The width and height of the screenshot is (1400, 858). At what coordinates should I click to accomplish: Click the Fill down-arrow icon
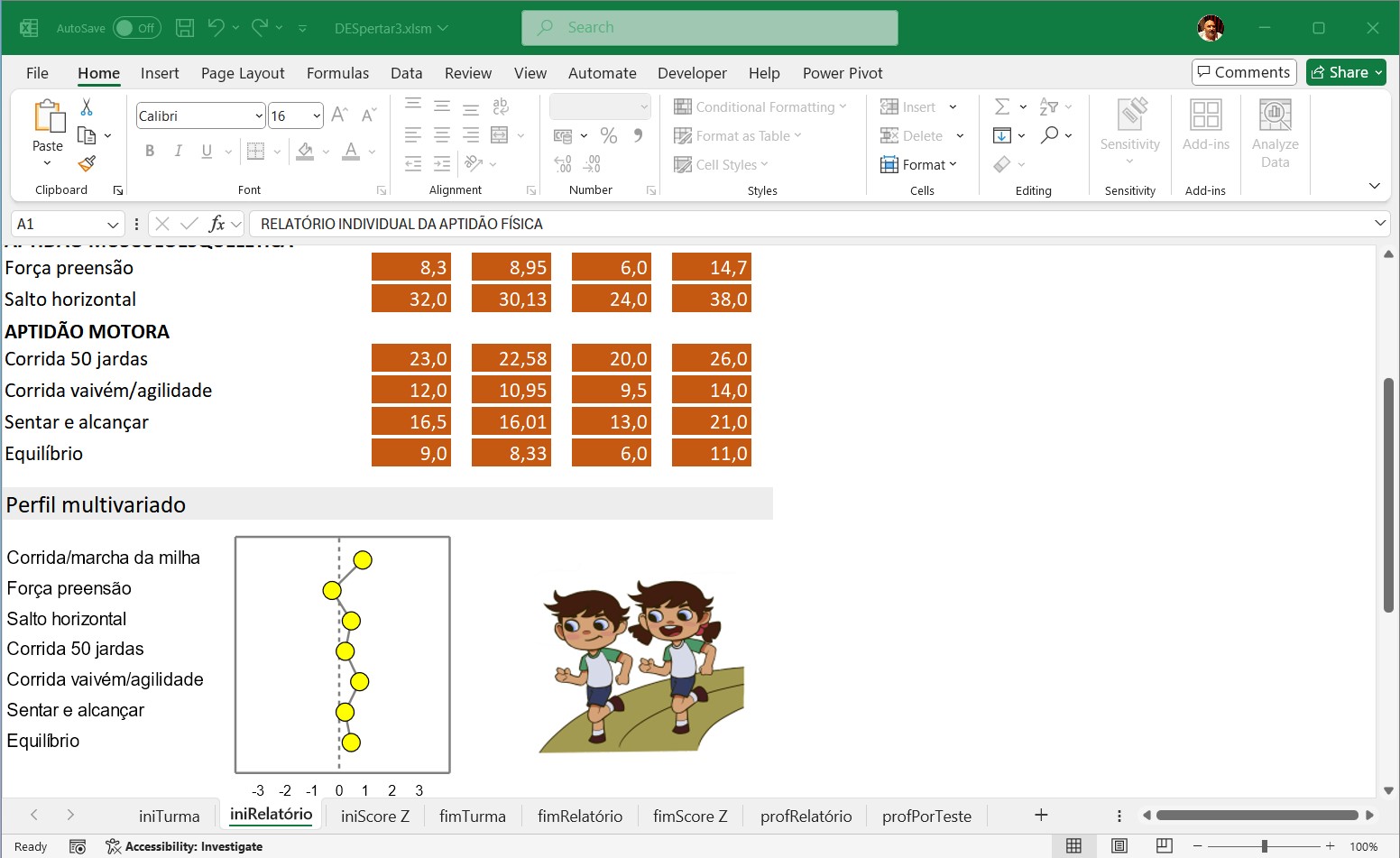1001,135
